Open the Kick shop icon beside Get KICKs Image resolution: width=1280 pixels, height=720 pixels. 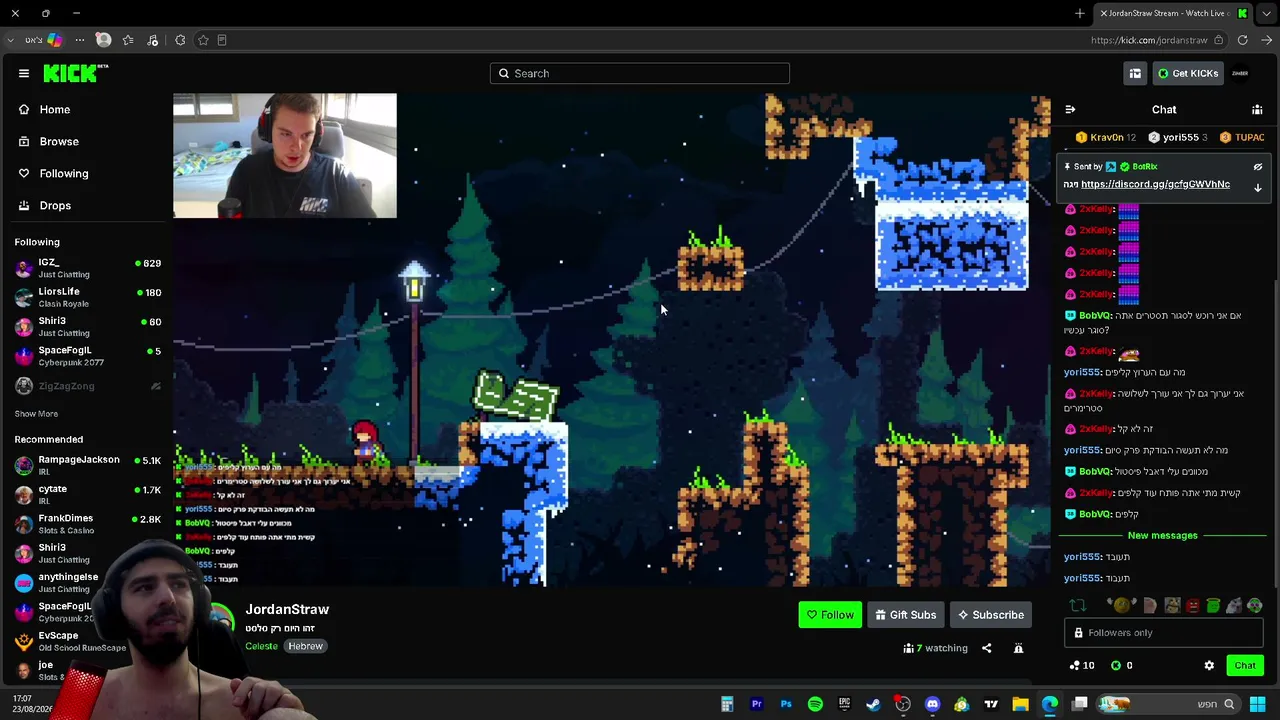(x=1135, y=73)
